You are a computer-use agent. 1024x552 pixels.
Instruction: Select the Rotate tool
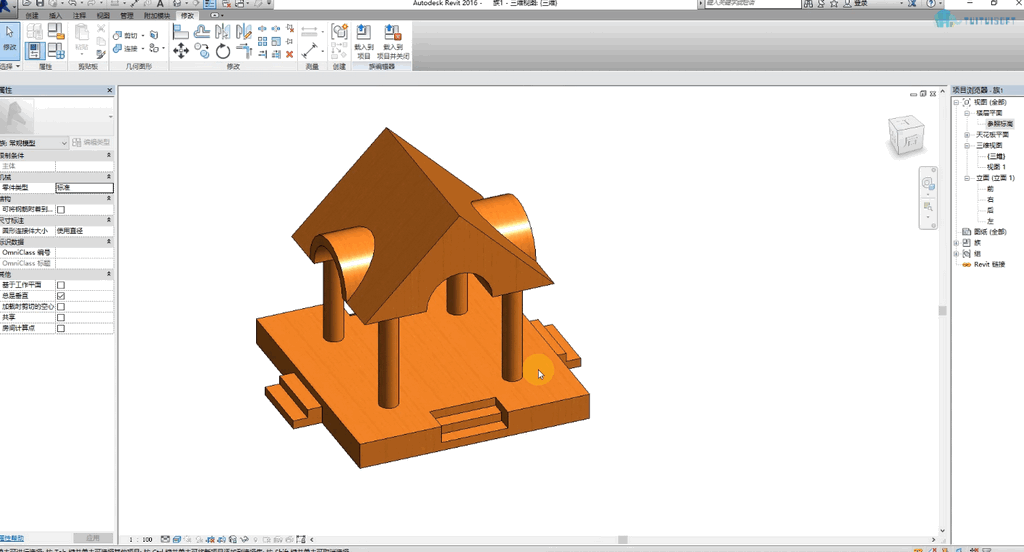point(223,50)
